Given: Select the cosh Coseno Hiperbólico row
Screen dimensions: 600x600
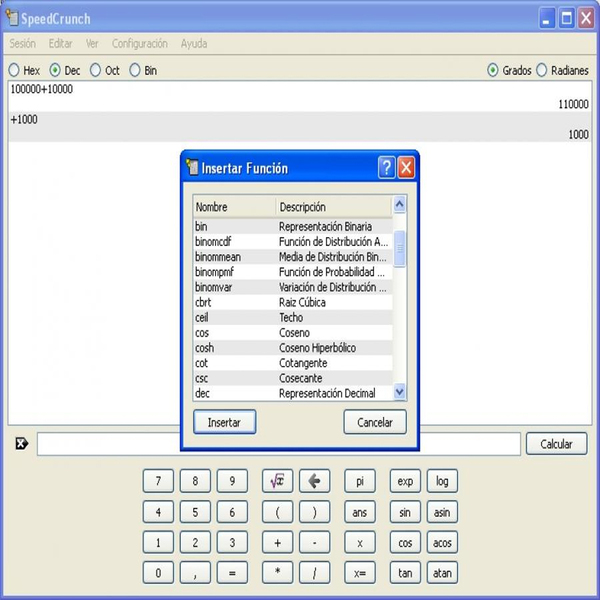Looking at the screenshot, I should [x=293, y=348].
